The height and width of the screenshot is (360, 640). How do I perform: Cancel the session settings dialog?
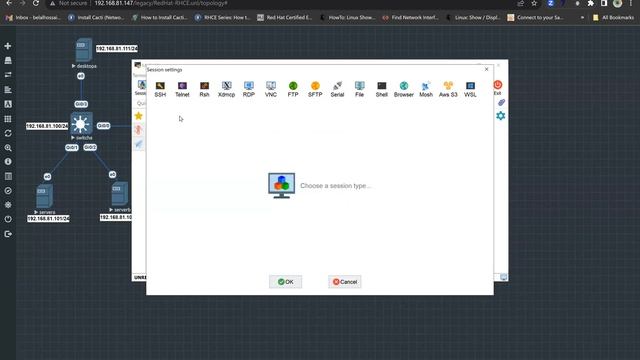344,282
